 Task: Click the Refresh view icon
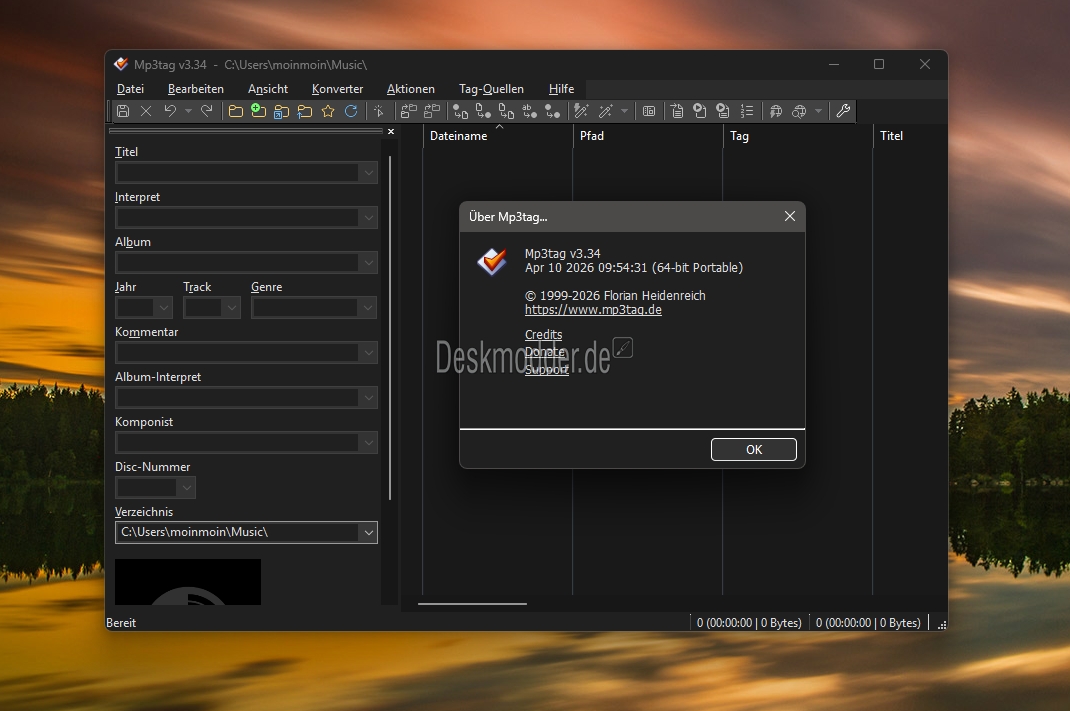coord(351,111)
